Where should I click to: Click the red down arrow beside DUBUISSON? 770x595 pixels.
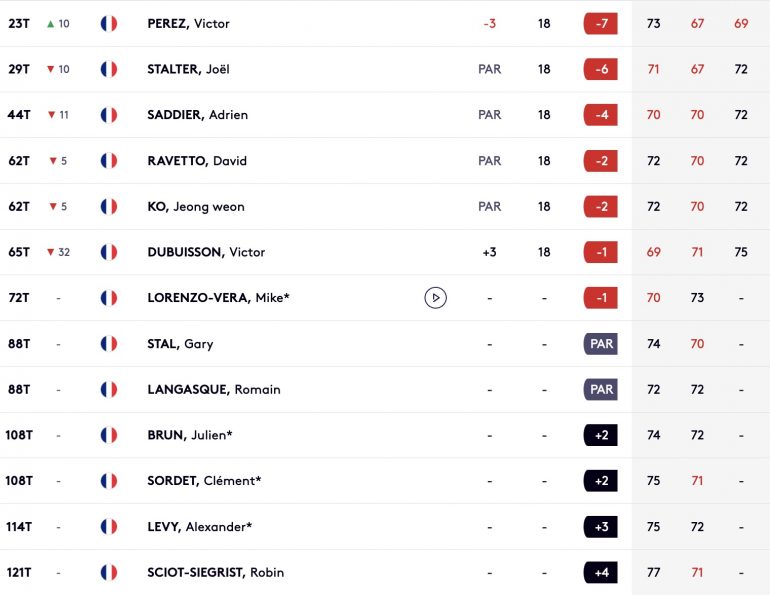click(x=51, y=252)
